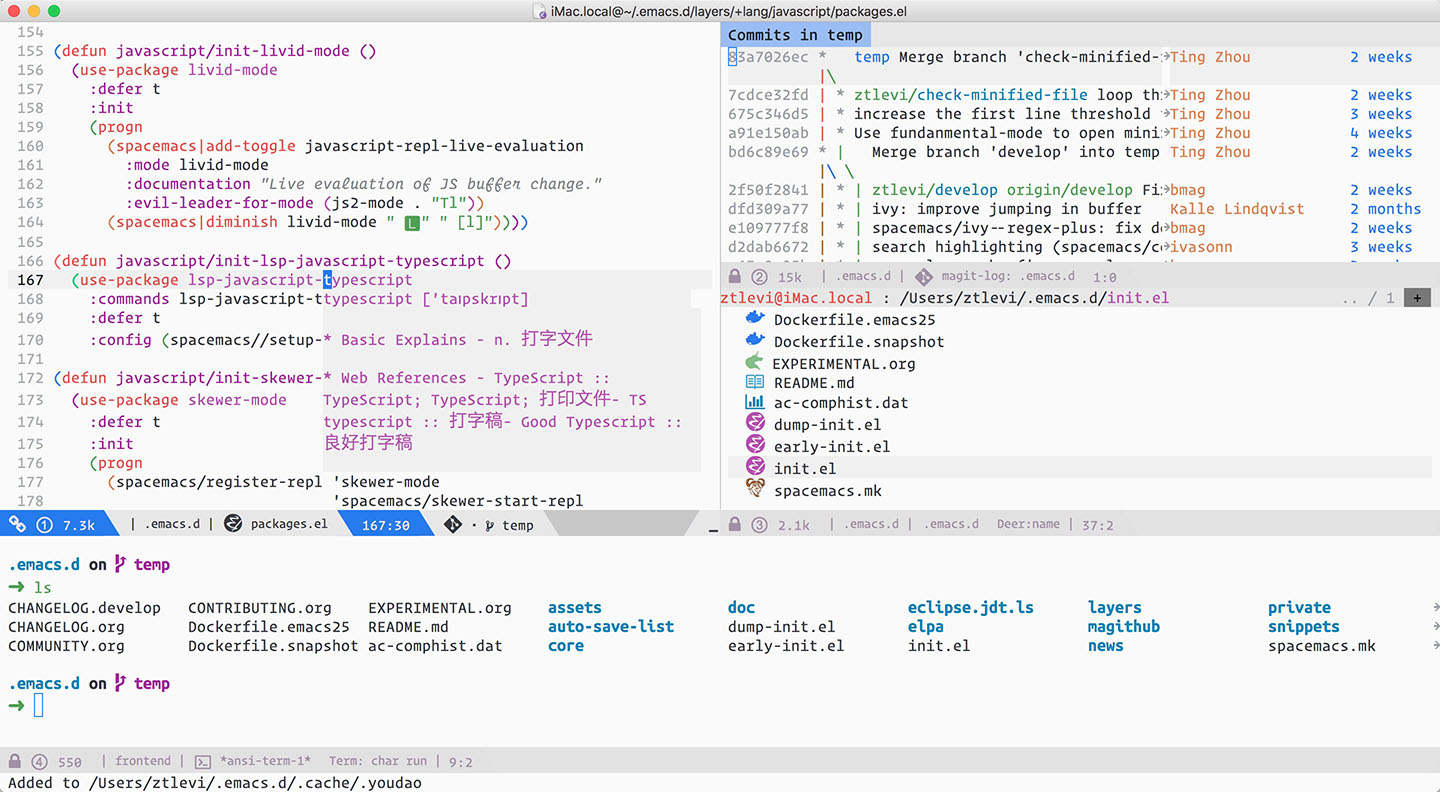The height and width of the screenshot is (792, 1440).
Task: Click window number 3 badge in Deer modeline
Action: [759, 524]
